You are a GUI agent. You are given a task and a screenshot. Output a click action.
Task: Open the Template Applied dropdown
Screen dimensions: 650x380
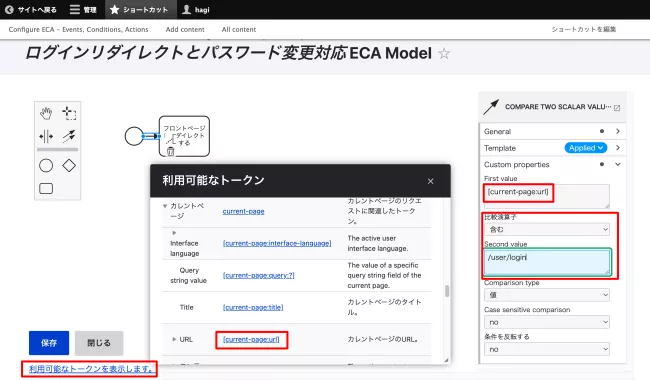pyautogui.click(x=586, y=148)
